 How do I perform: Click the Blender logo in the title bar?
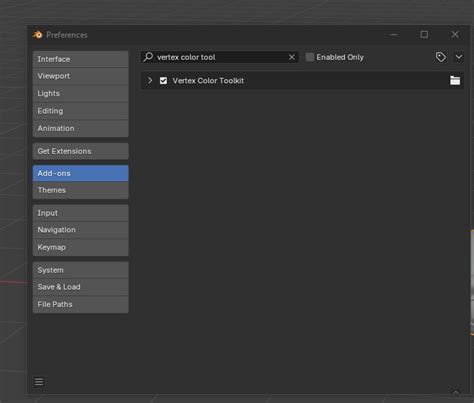pyautogui.click(x=38, y=35)
